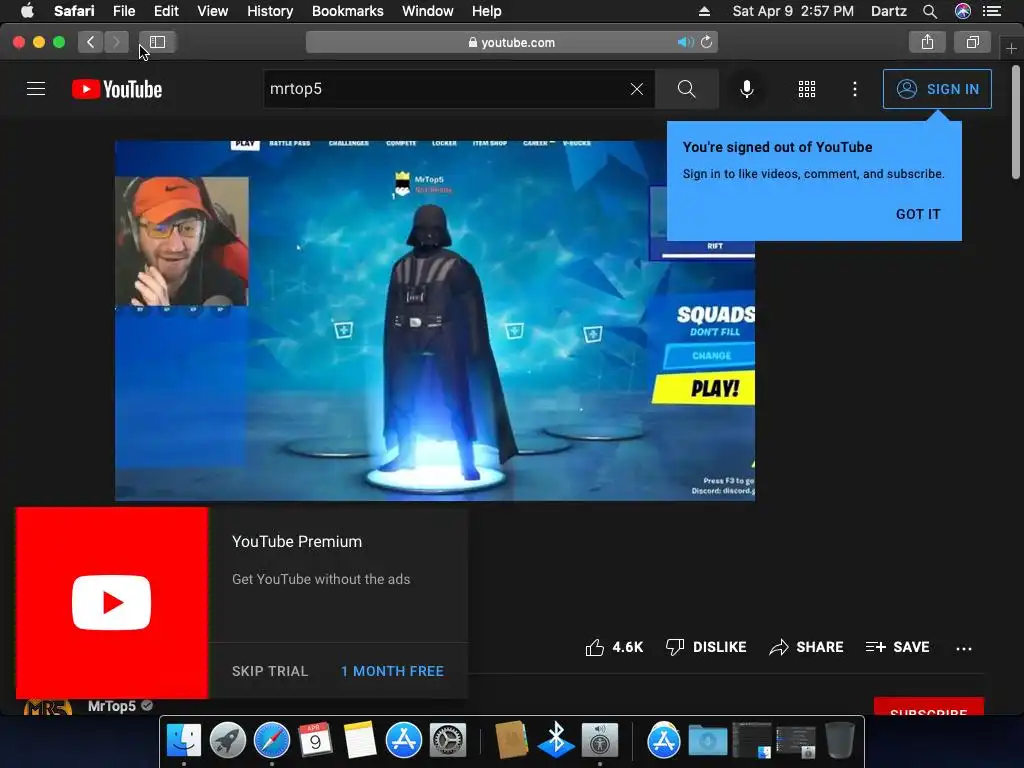Open the YouTube apps grid
The image size is (1024, 768).
click(x=807, y=89)
